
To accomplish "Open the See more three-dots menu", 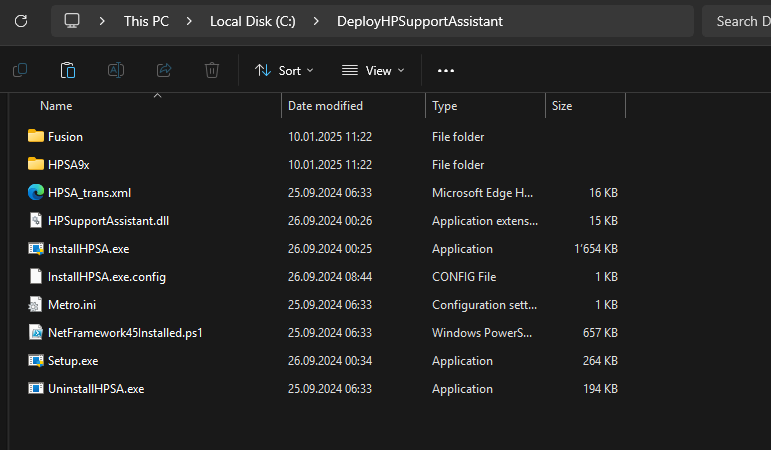I will (x=446, y=71).
